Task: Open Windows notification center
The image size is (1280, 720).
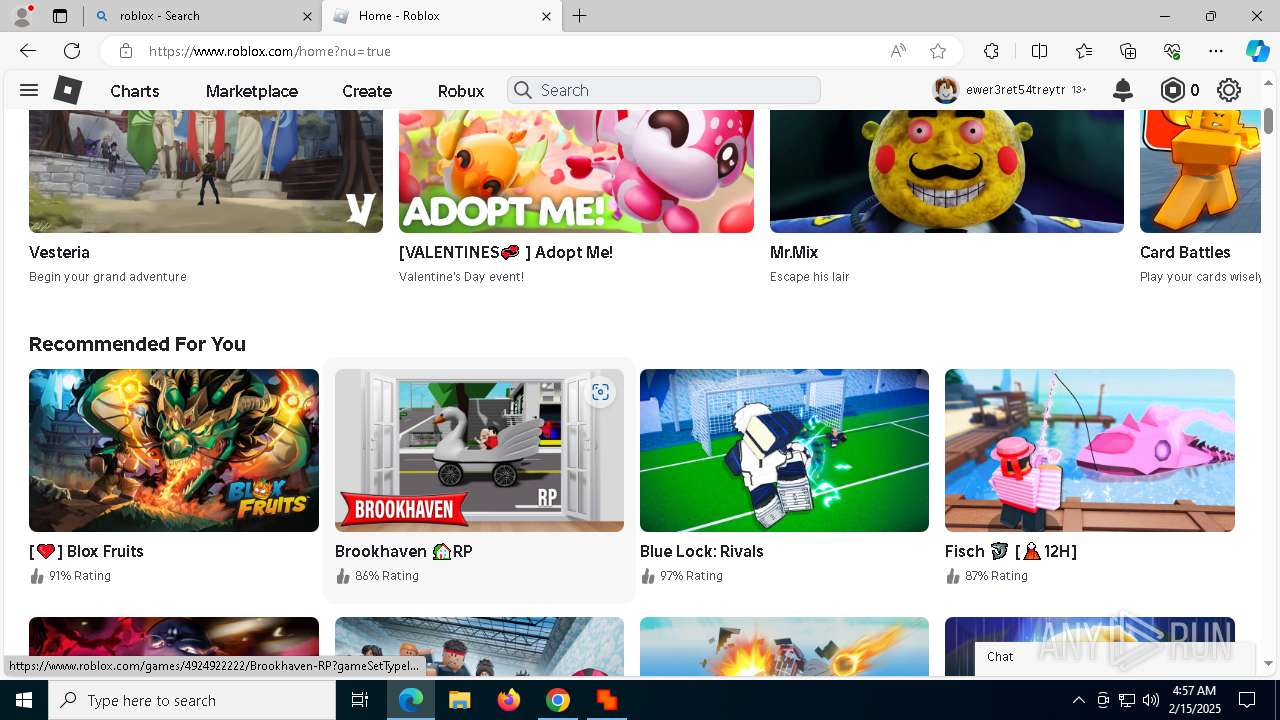Action: [1247, 700]
